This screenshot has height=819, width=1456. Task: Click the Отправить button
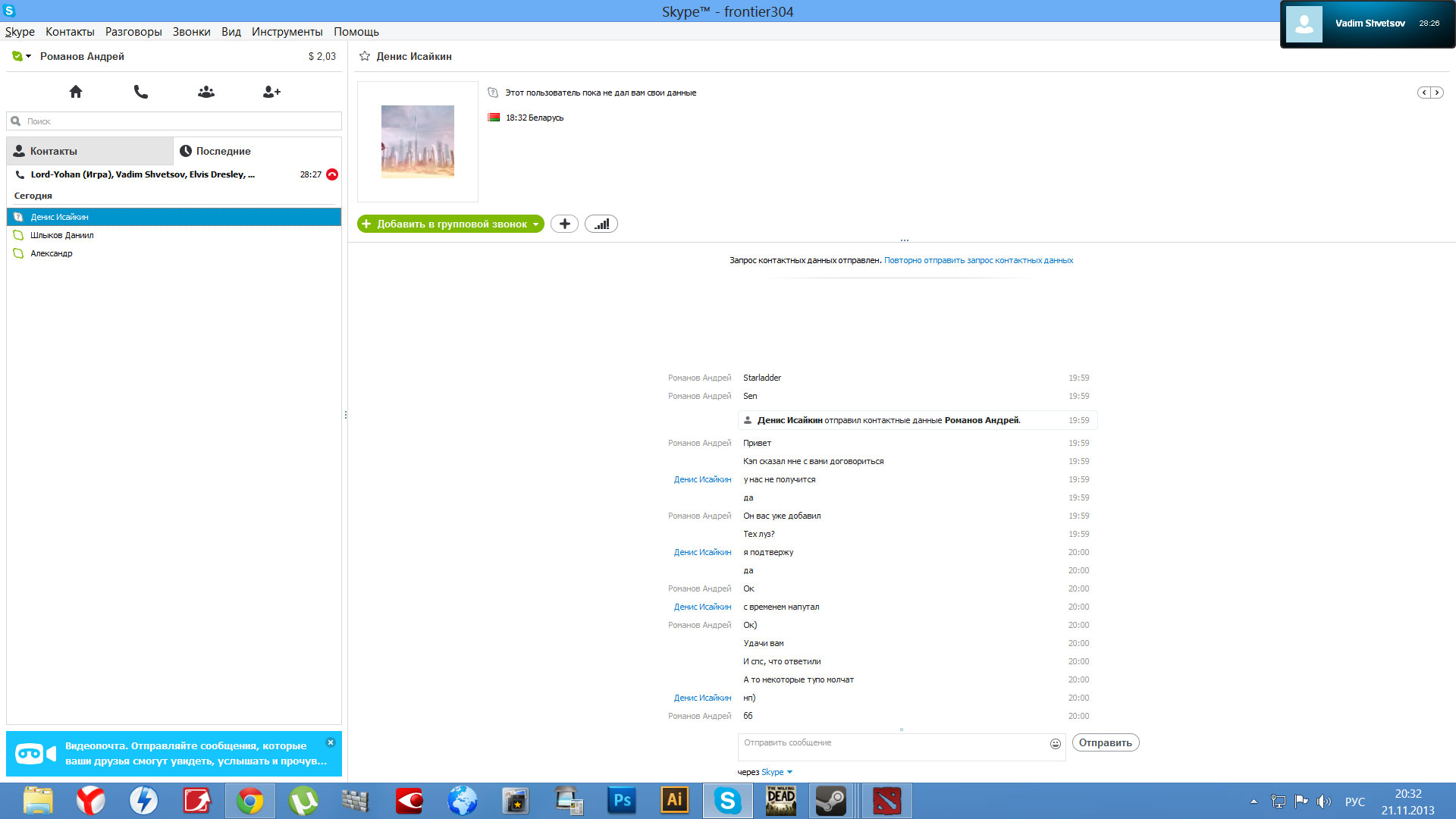(x=1105, y=742)
